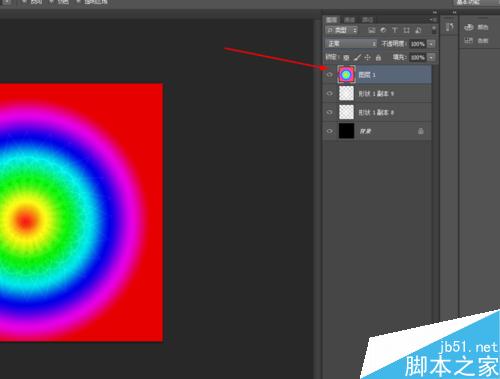Open the layer filter 类型 dropdown
Image resolution: width=500 pixels, height=379 pixels.
click(x=342, y=30)
